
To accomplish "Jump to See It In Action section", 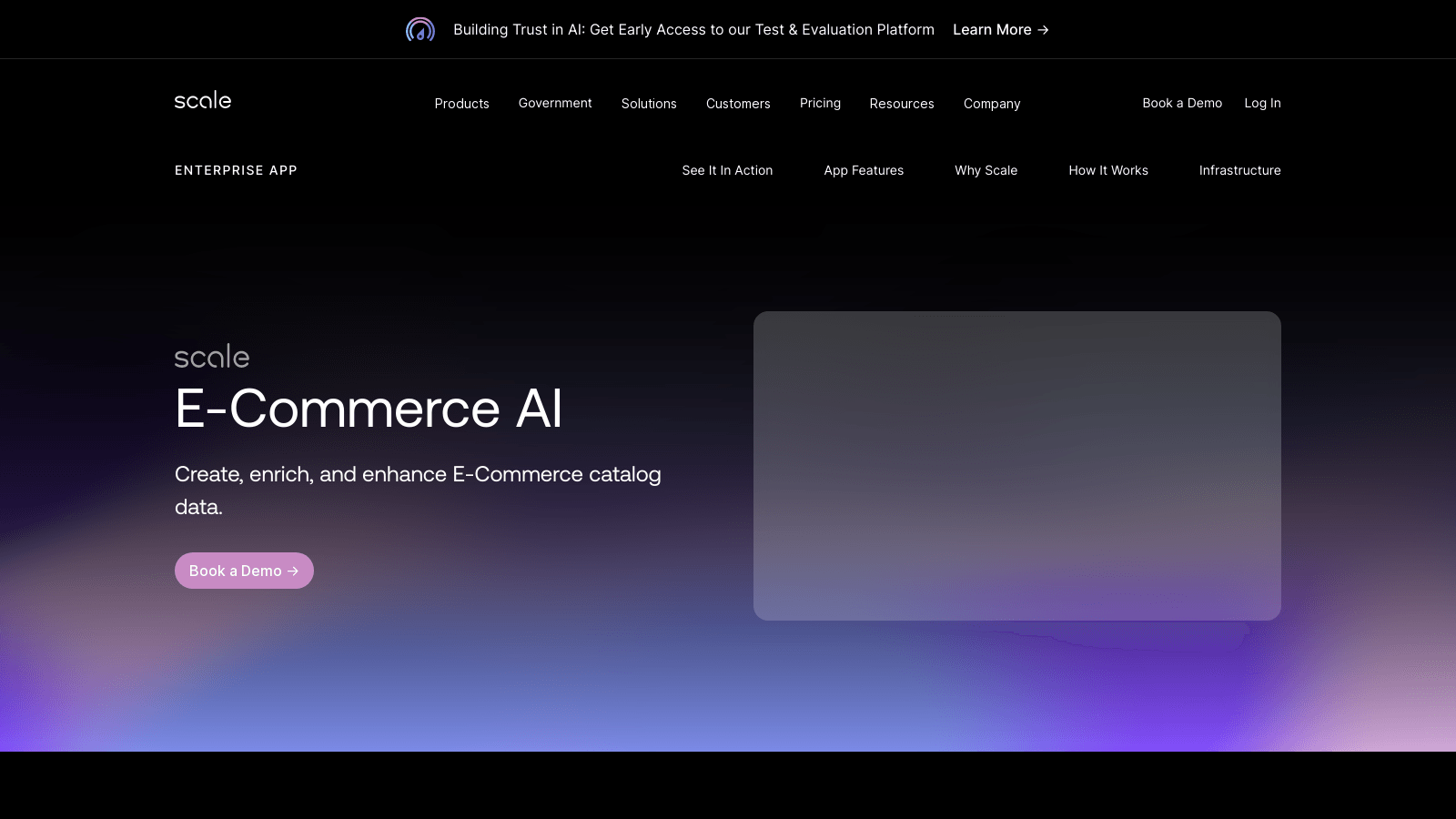I will tap(727, 170).
